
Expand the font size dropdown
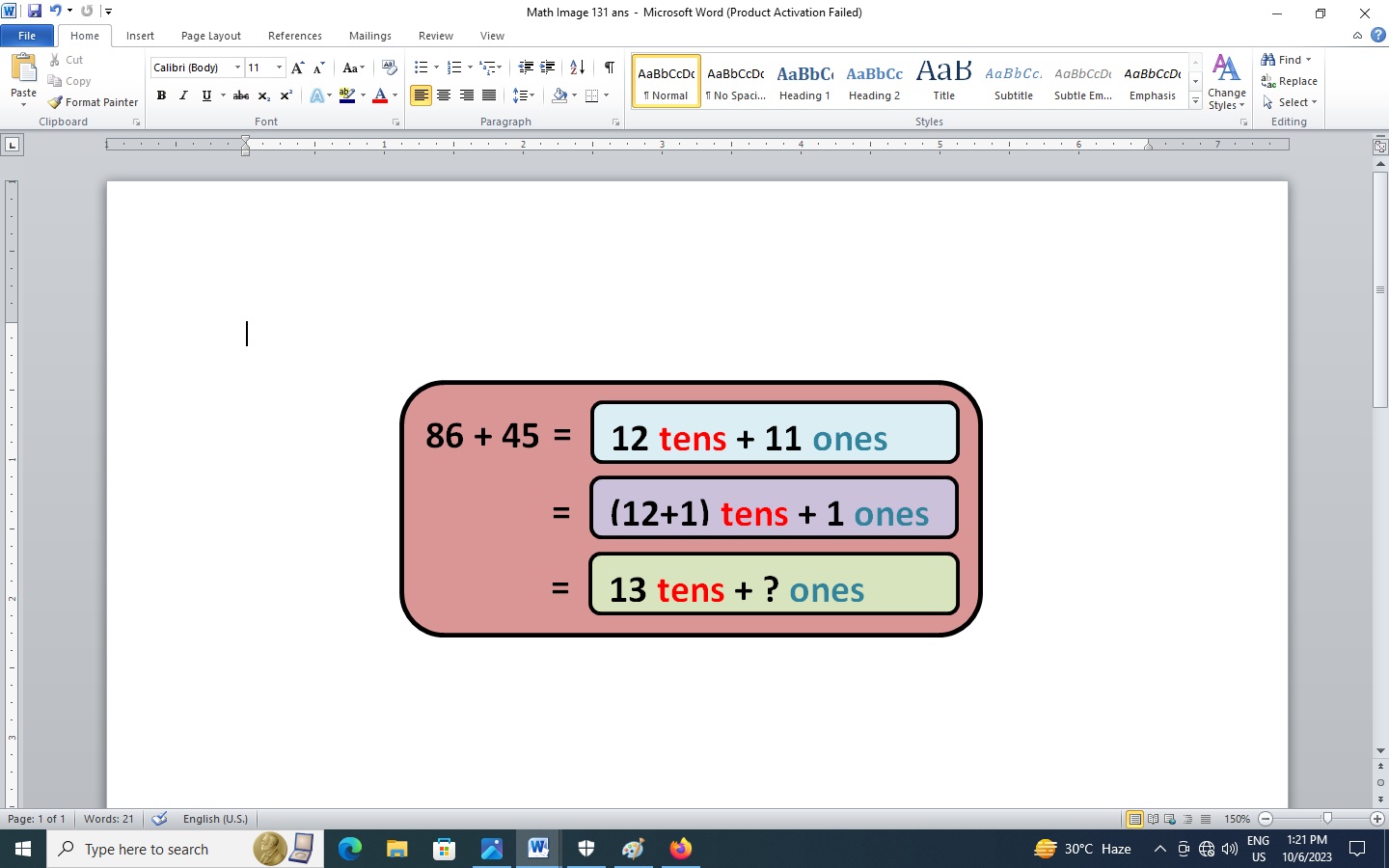point(280,68)
